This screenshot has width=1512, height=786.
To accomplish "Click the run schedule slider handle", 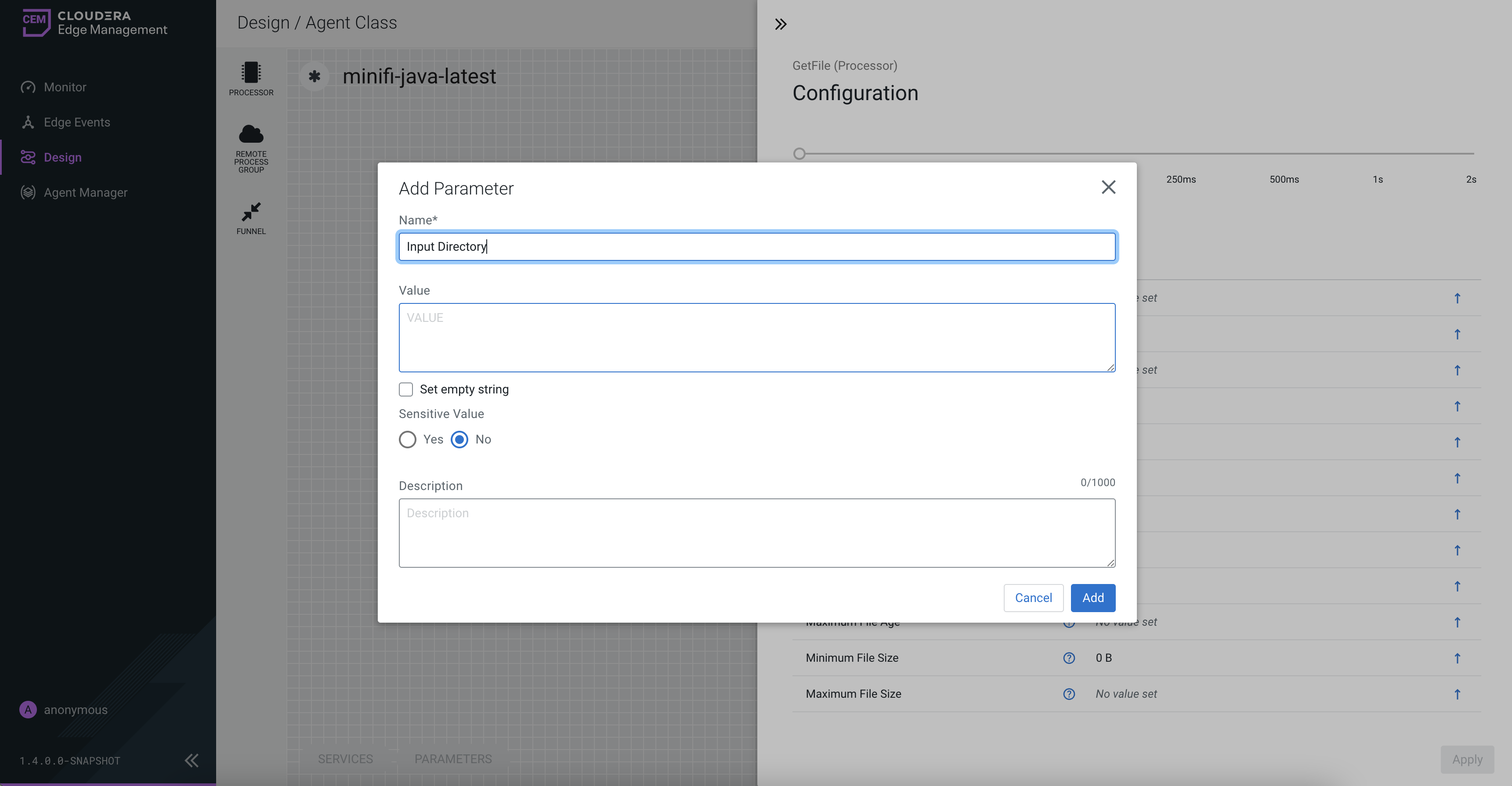I will point(799,154).
